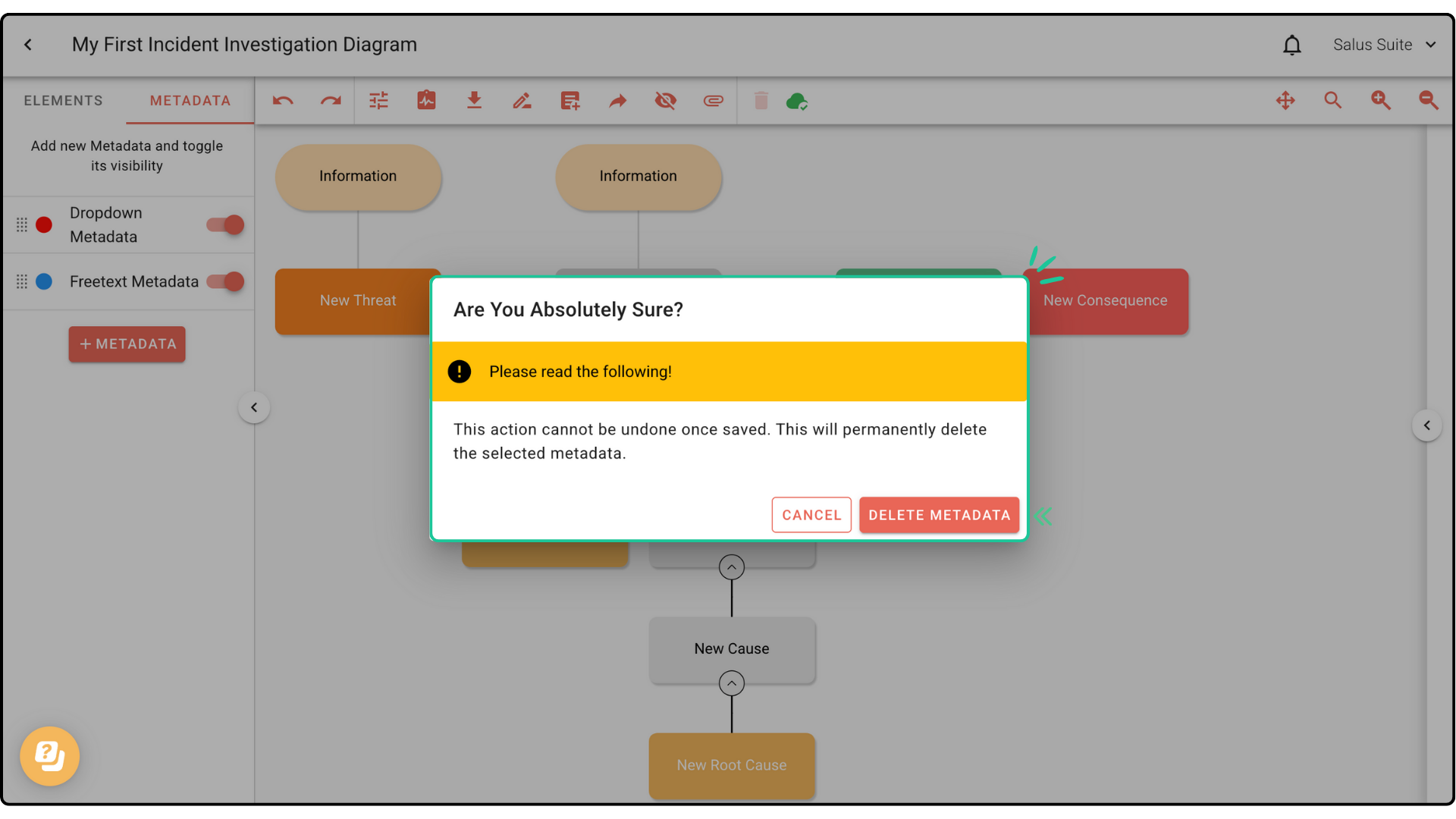
Task: Expand the right side panel chevron
Action: (x=1426, y=425)
